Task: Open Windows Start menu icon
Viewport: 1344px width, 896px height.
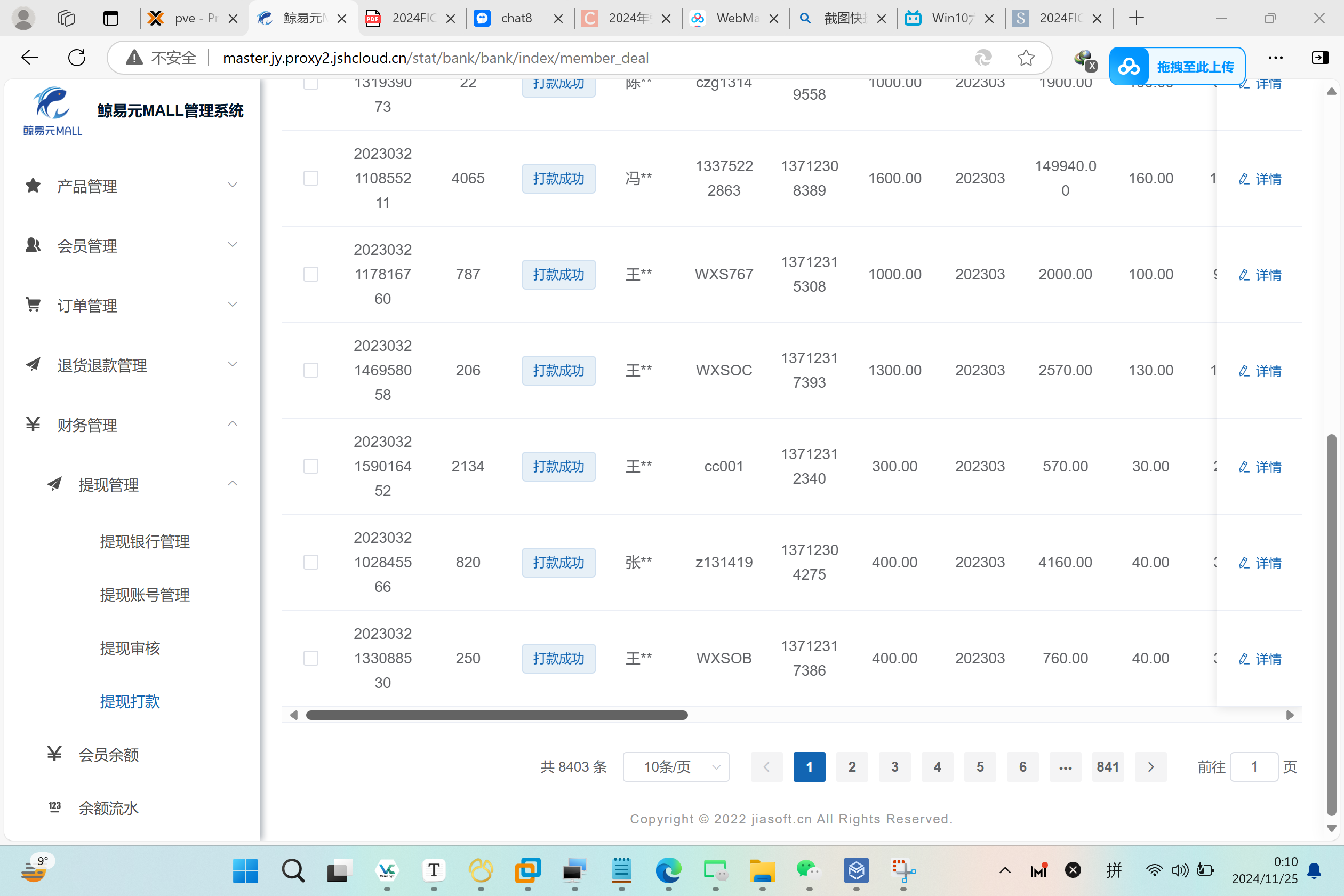Action: coord(245,870)
